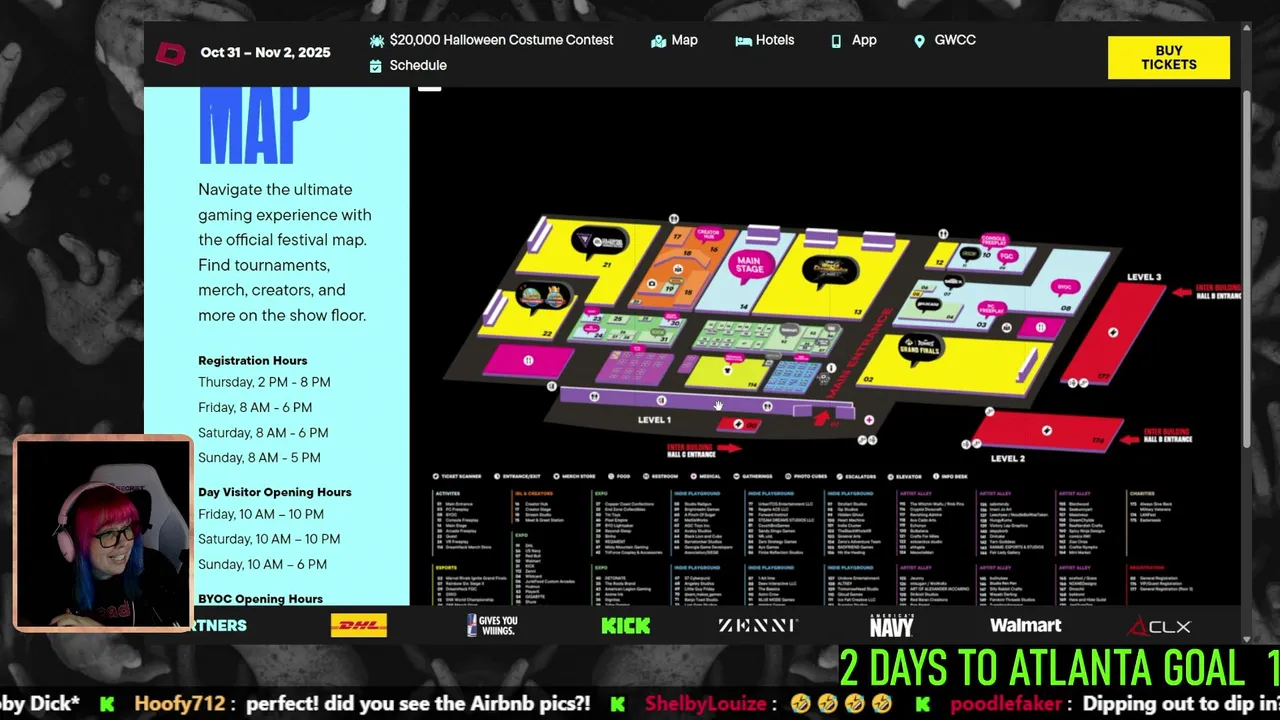
Task: Click the BYOC bubble on the map
Action: pyautogui.click(x=1066, y=287)
